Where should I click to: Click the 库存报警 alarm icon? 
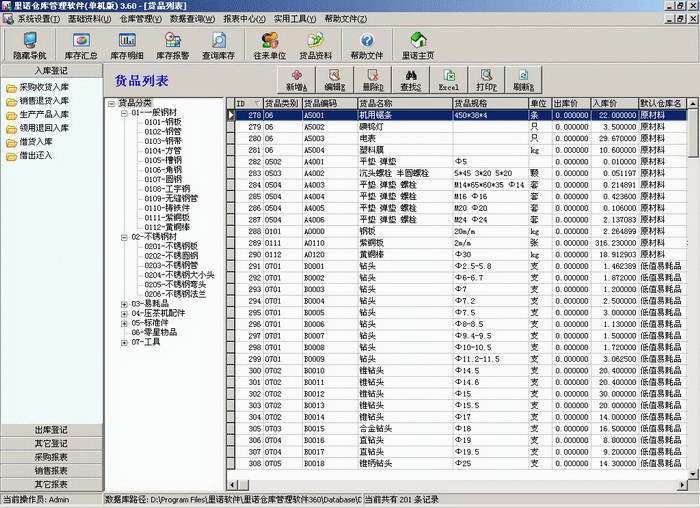(x=172, y=46)
